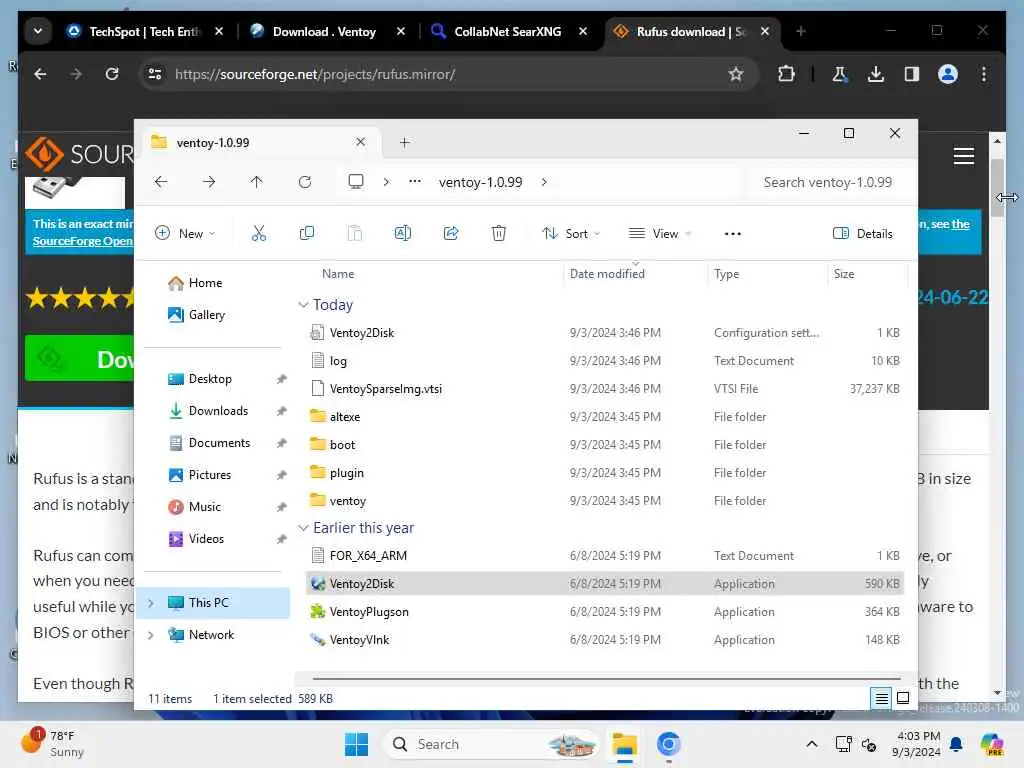Image resolution: width=1024 pixels, height=768 pixels.
Task: Open browser downloads icon
Action: pos(876,74)
